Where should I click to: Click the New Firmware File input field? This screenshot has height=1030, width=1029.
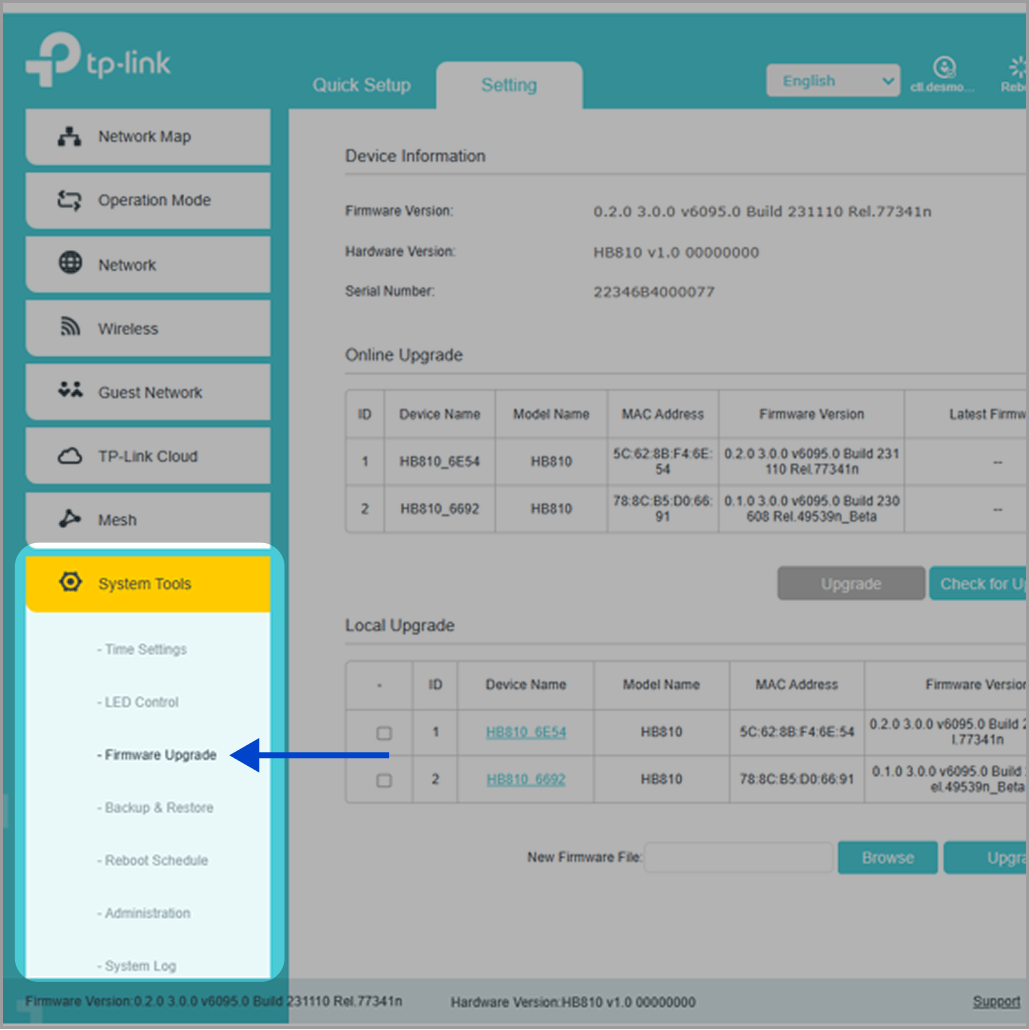pyautogui.click(x=739, y=857)
